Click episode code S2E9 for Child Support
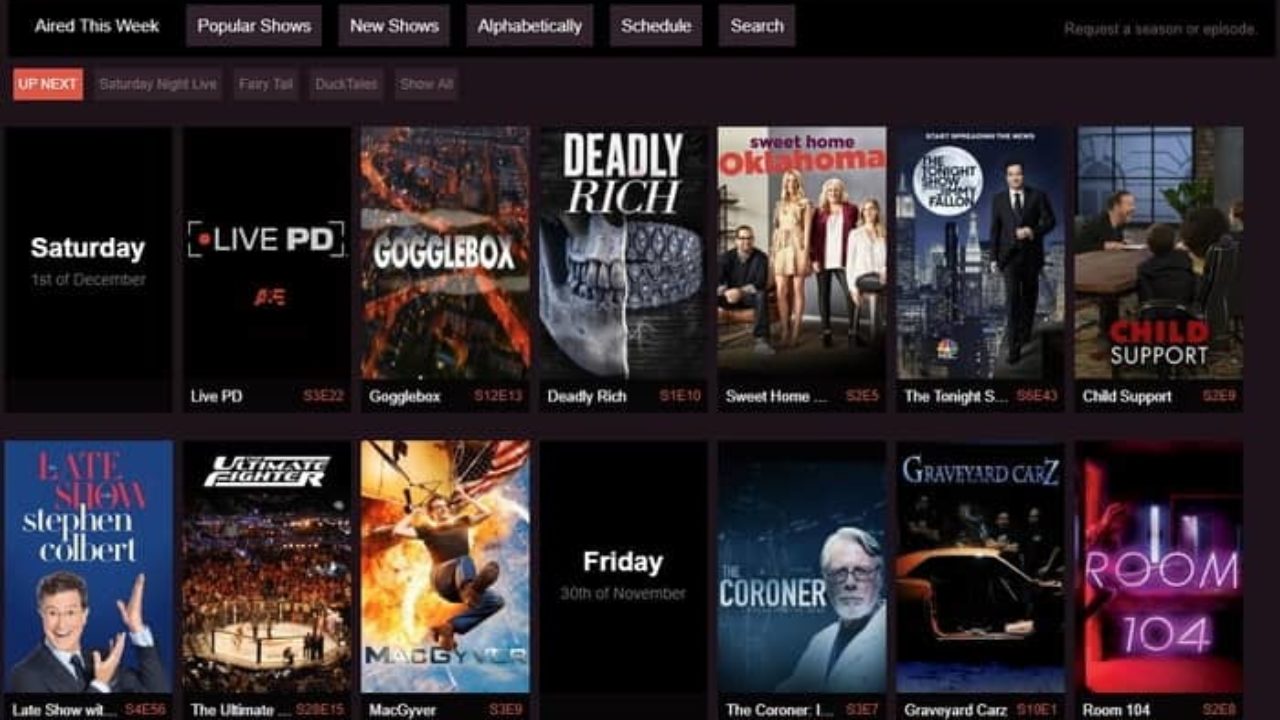Screen dimensions: 1280x720 pos(1219,396)
